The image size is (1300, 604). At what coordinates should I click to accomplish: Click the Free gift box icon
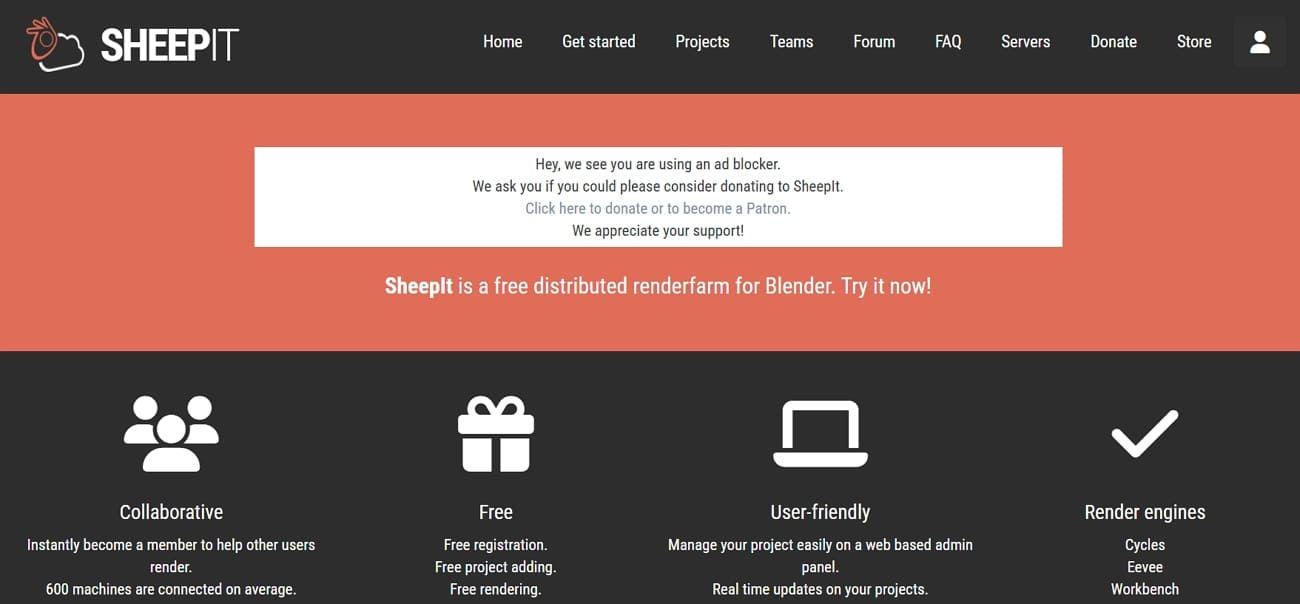495,434
